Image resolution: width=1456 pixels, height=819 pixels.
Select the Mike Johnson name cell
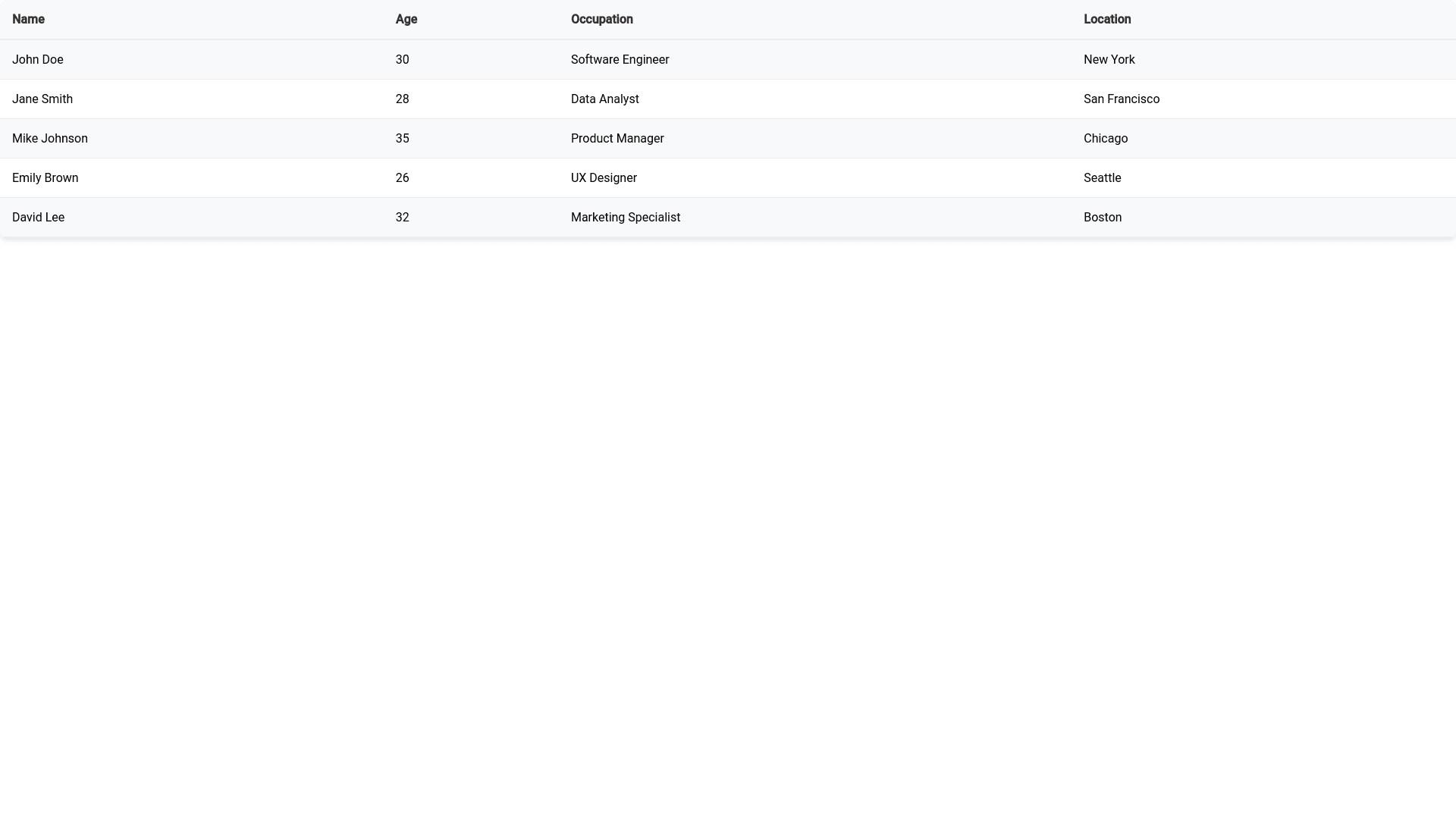coord(50,139)
